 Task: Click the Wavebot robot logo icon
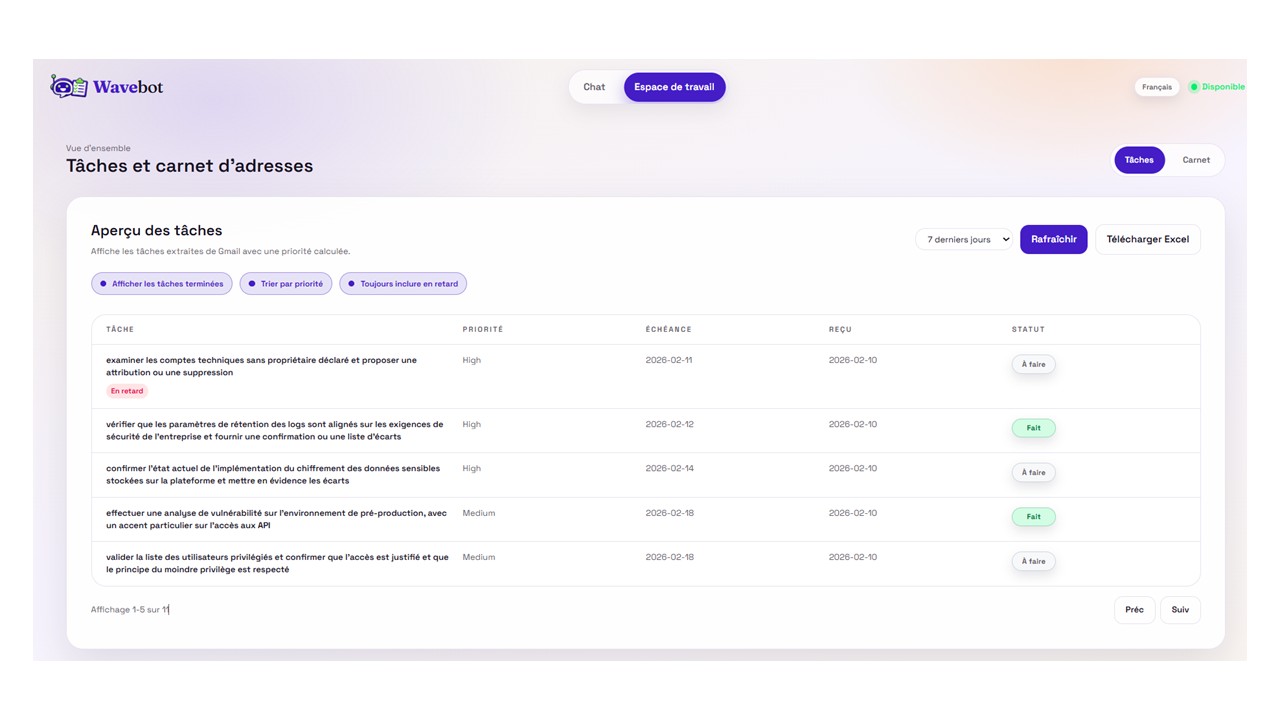pyautogui.click(x=69, y=87)
